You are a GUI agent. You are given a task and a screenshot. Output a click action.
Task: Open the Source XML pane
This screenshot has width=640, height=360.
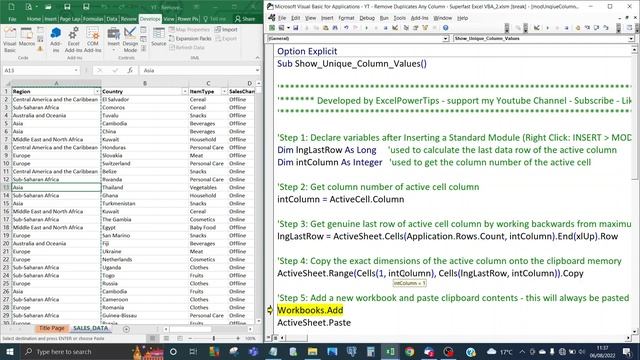click(x=158, y=37)
